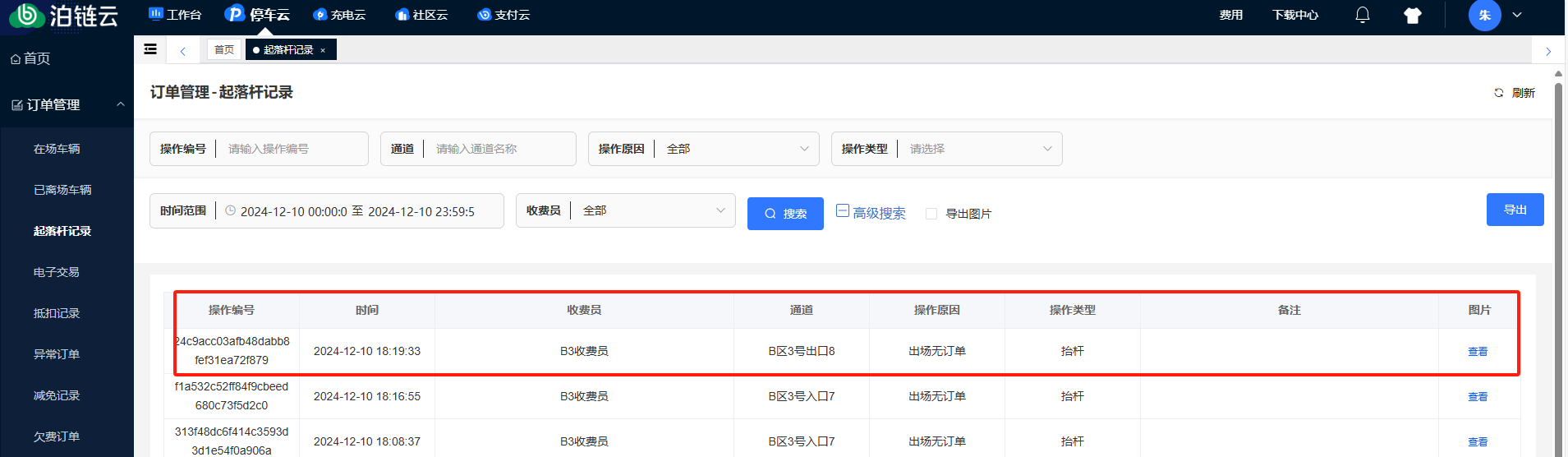
Task: Focus the 通道 name input field
Action: pos(501,149)
